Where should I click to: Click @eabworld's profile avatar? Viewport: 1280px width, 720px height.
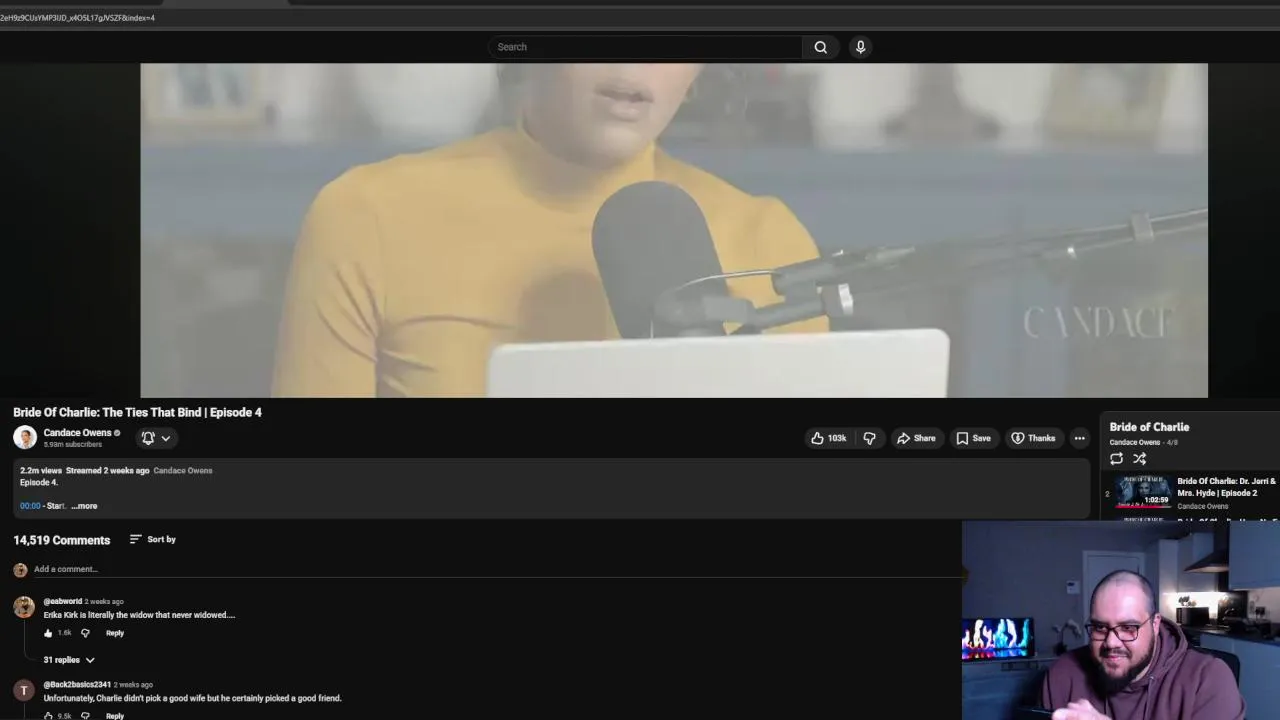click(24, 607)
